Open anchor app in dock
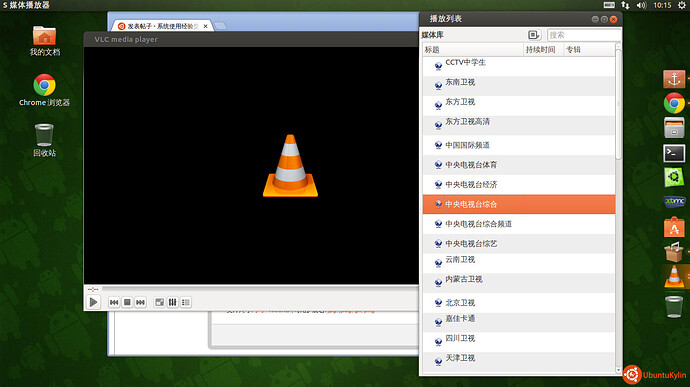This screenshot has width=690, height=387. 674,79
